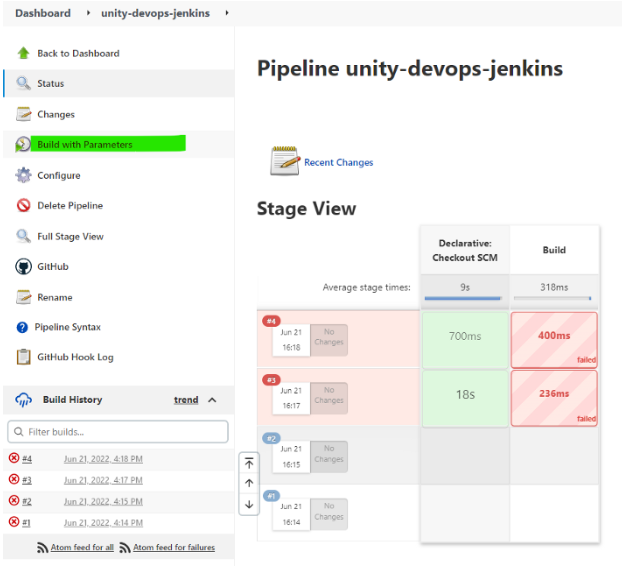This screenshot has width=622, height=571.
Task: Click the #3 badge in Stage View
Action: (x=271, y=380)
